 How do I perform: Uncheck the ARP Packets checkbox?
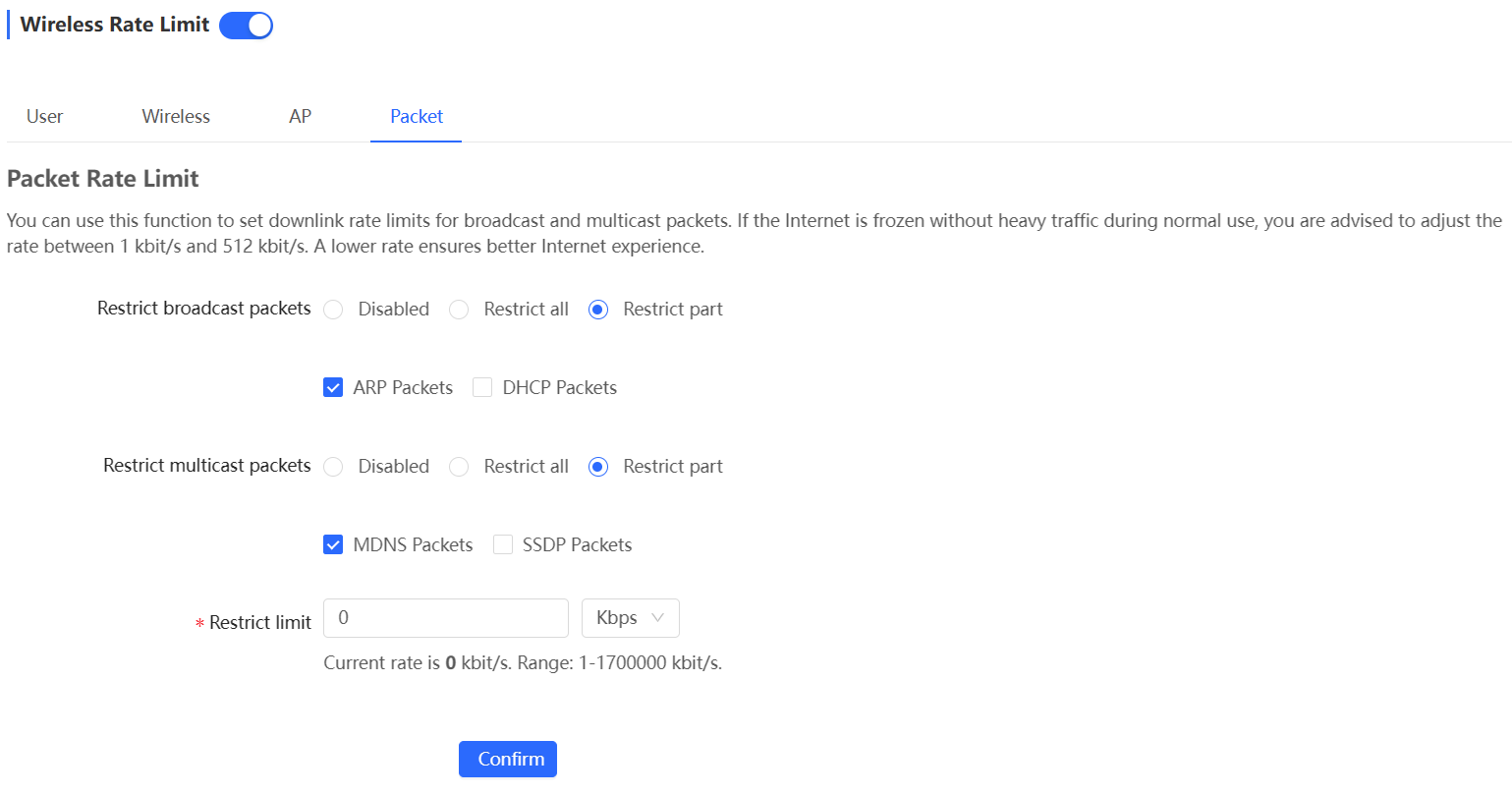pos(333,386)
